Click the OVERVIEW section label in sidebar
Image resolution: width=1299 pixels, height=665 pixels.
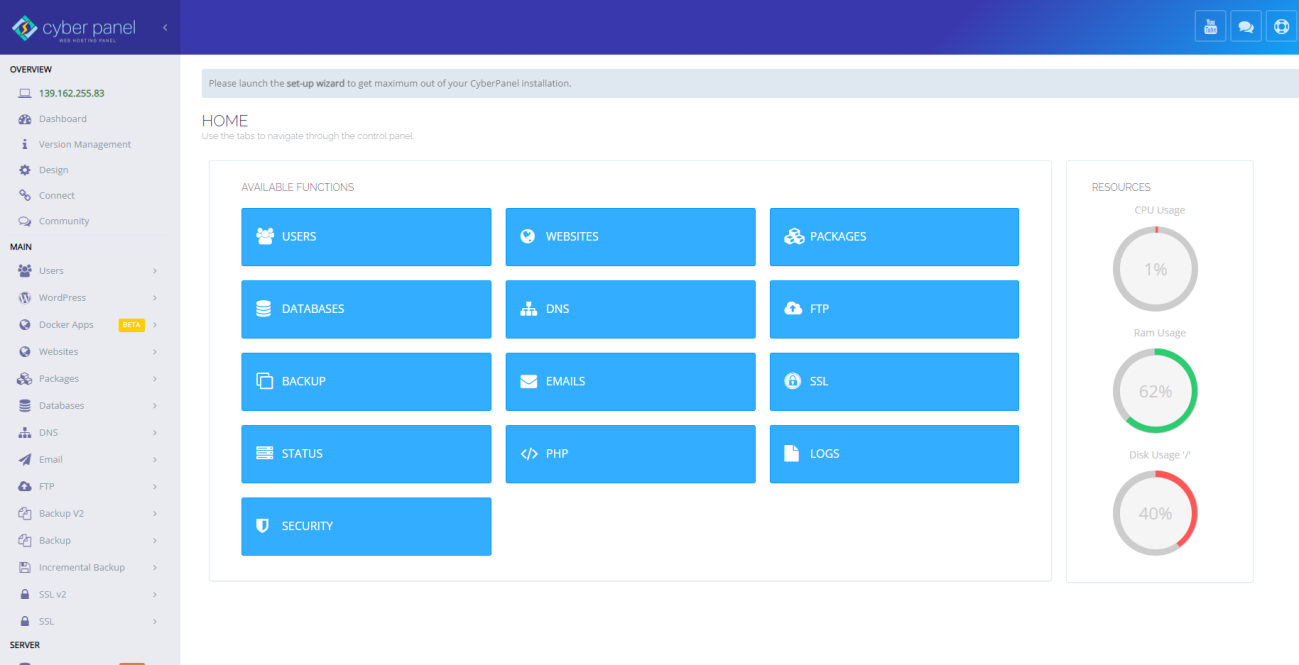31,69
